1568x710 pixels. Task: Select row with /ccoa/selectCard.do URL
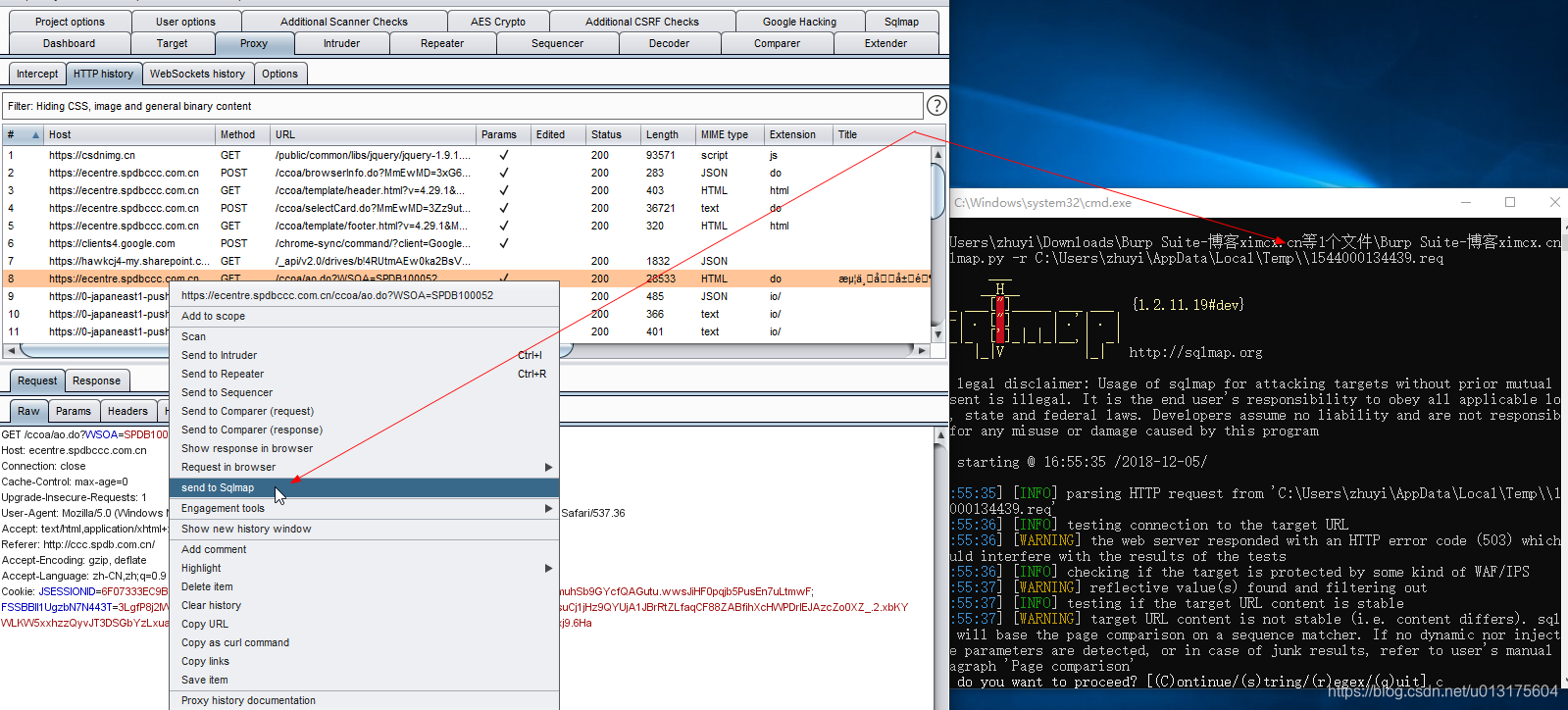(466, 208)
